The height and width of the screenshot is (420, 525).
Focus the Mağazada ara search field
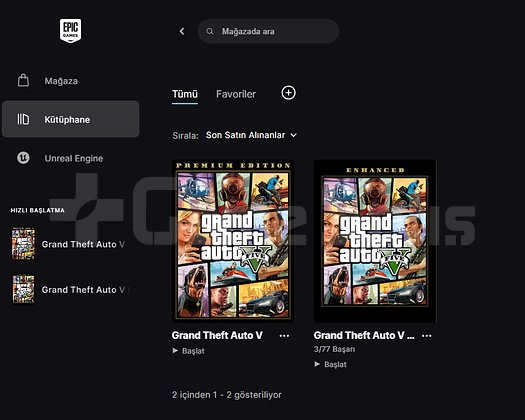pos(268,31)
